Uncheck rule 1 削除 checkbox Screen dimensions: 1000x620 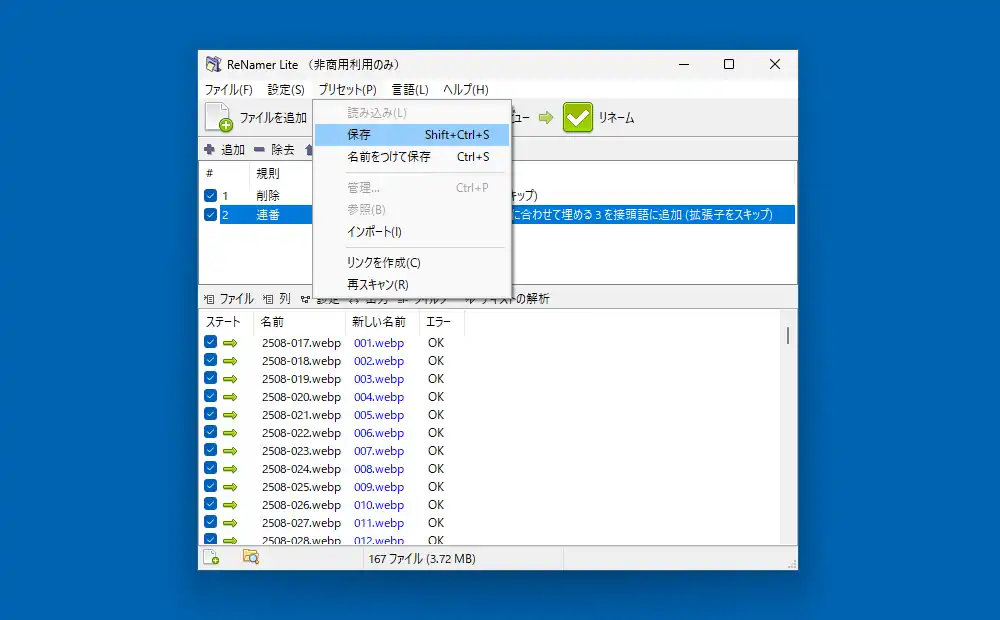click(x=210, y=196)
